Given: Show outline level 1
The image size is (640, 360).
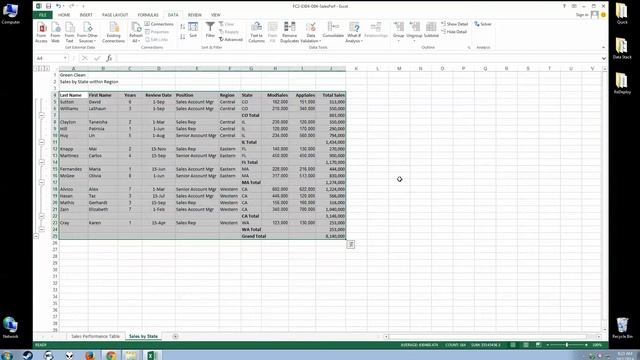Looking at the screenshot, I should (37, 69).
